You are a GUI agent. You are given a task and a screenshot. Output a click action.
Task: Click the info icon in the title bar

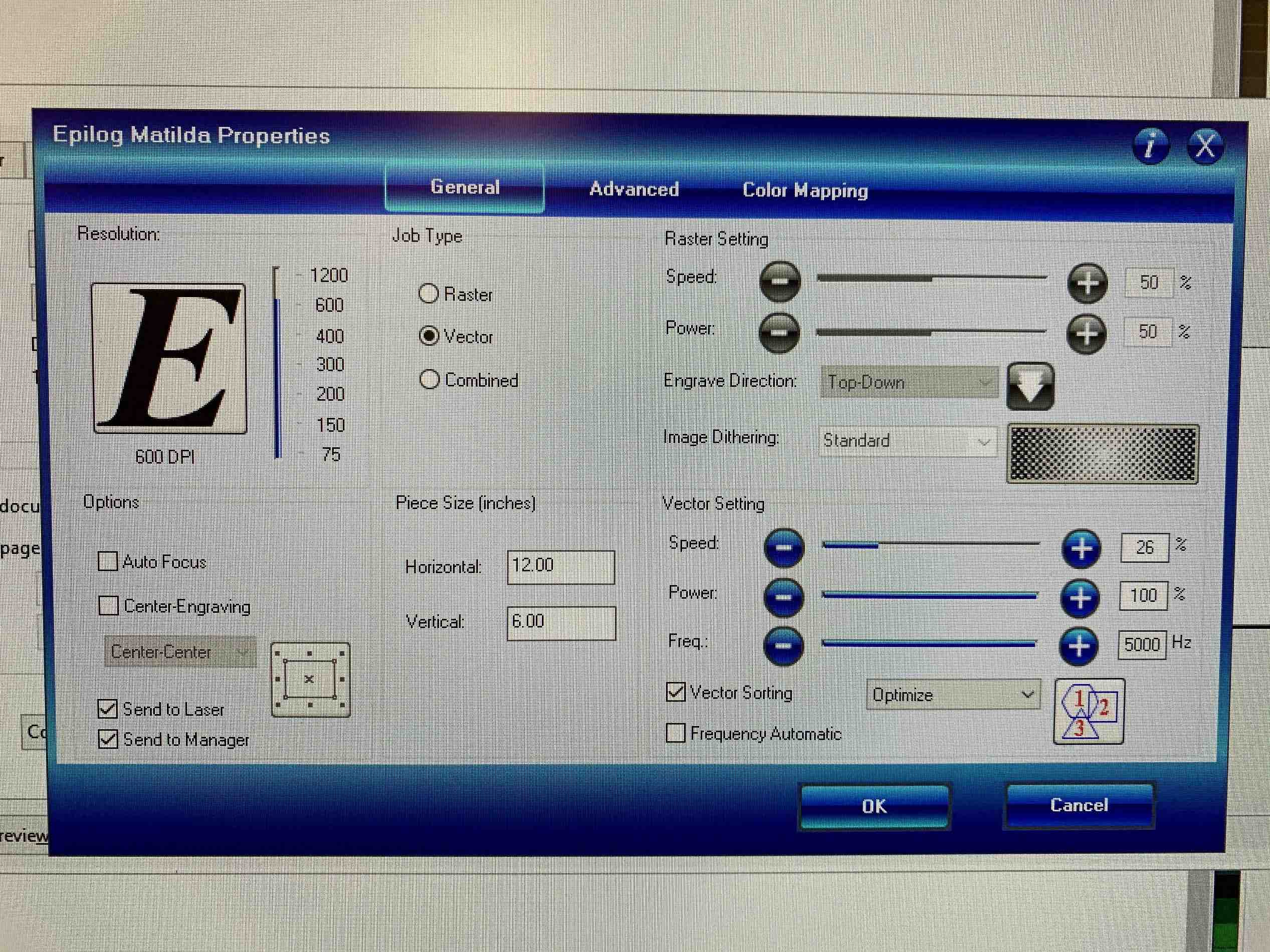coord(1151,146)
